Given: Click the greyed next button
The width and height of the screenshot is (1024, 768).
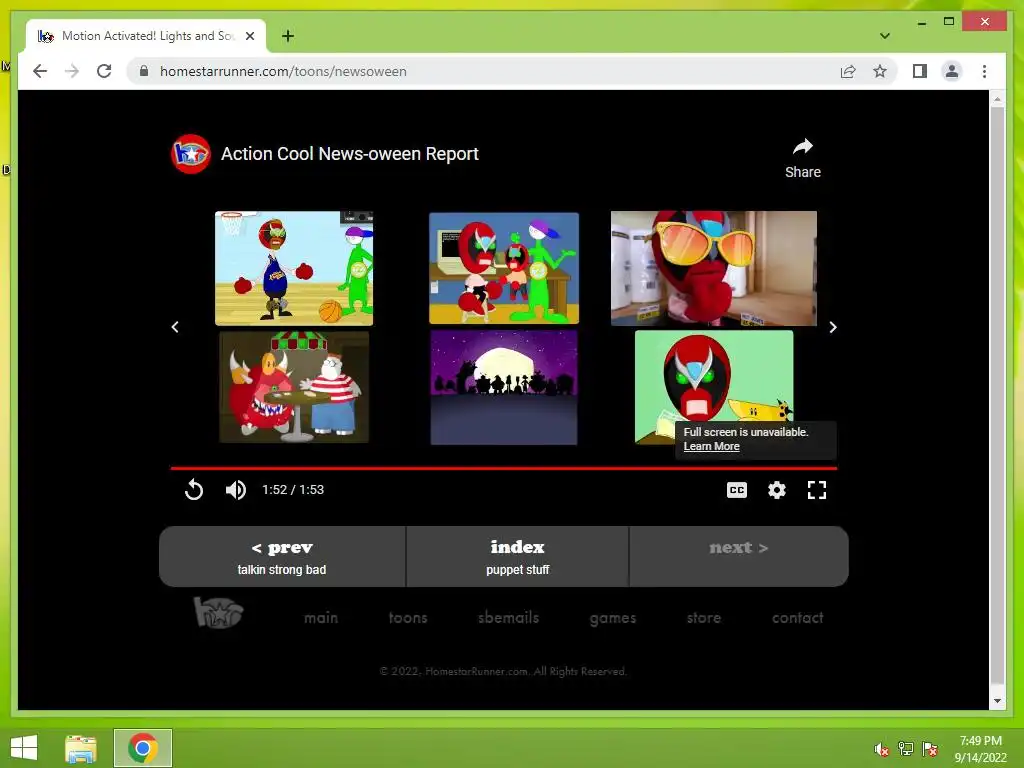Looking at the screenshot, I should pyautogui.click(x=739, y=557).
